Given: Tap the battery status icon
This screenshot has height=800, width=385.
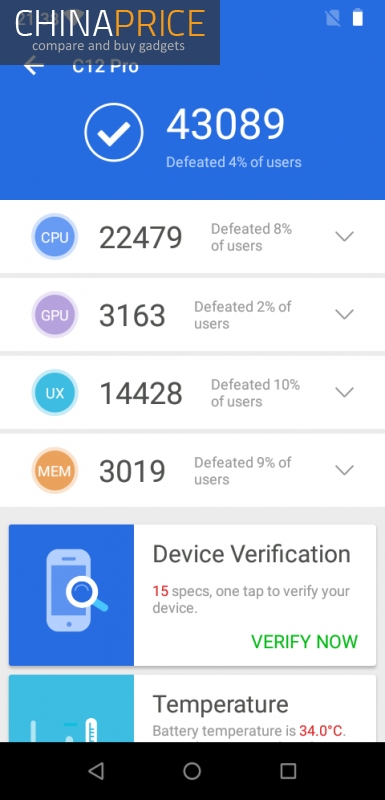Looking at the screenshot, I should [357, 17].
